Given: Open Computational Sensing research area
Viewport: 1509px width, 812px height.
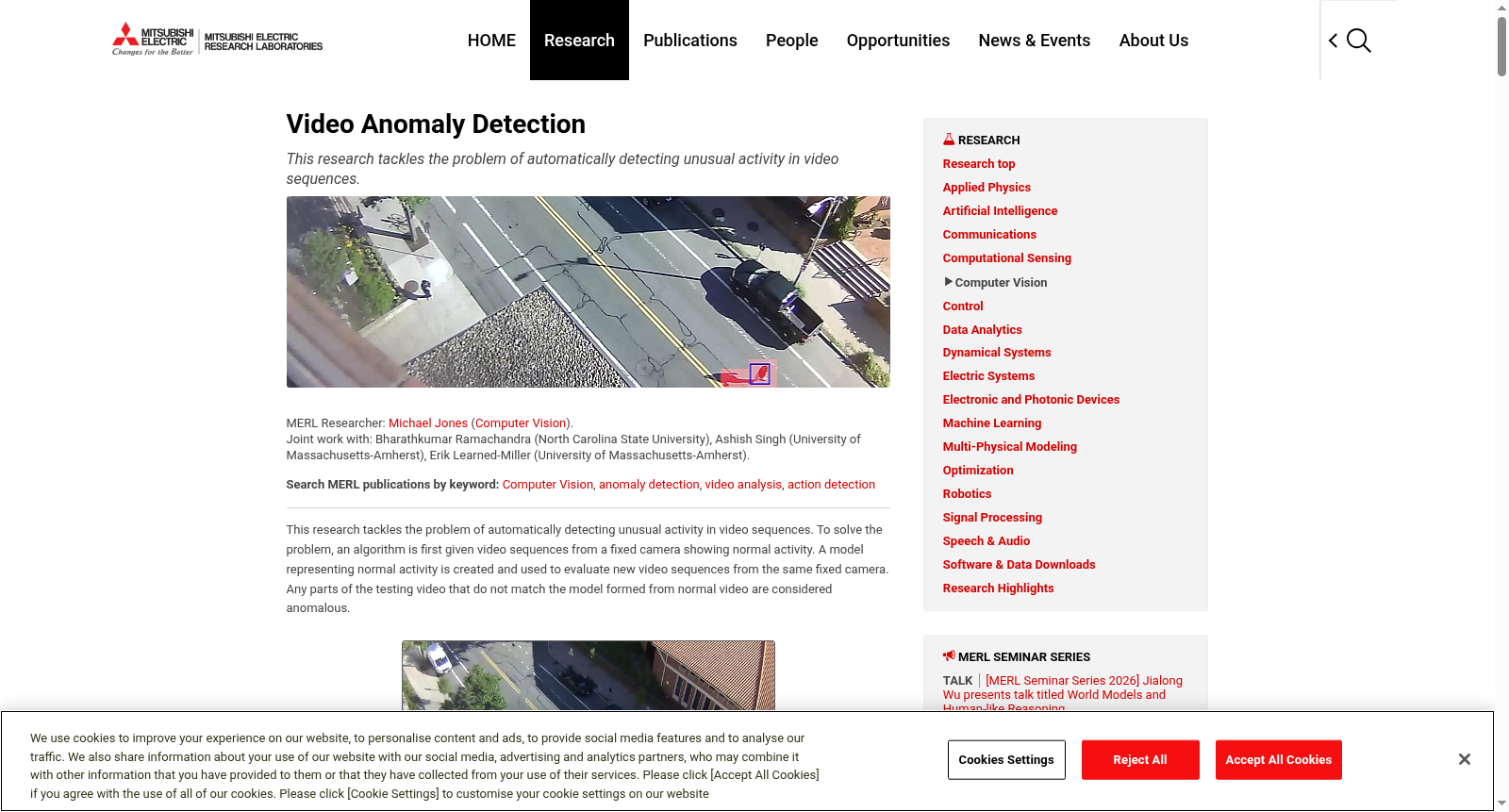Looking at the screenshot, I should click(1007, 258).
